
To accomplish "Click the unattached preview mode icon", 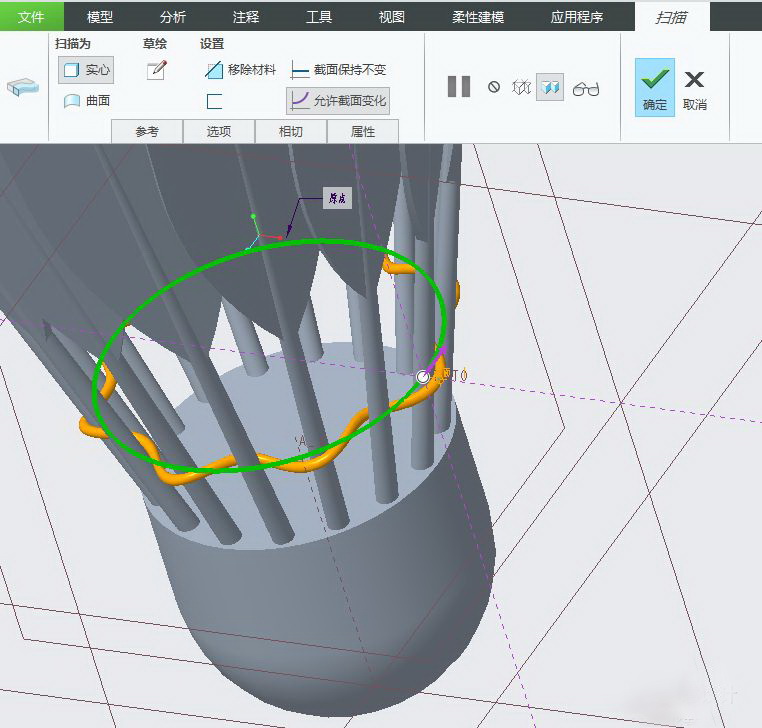I will pos(521,88).
